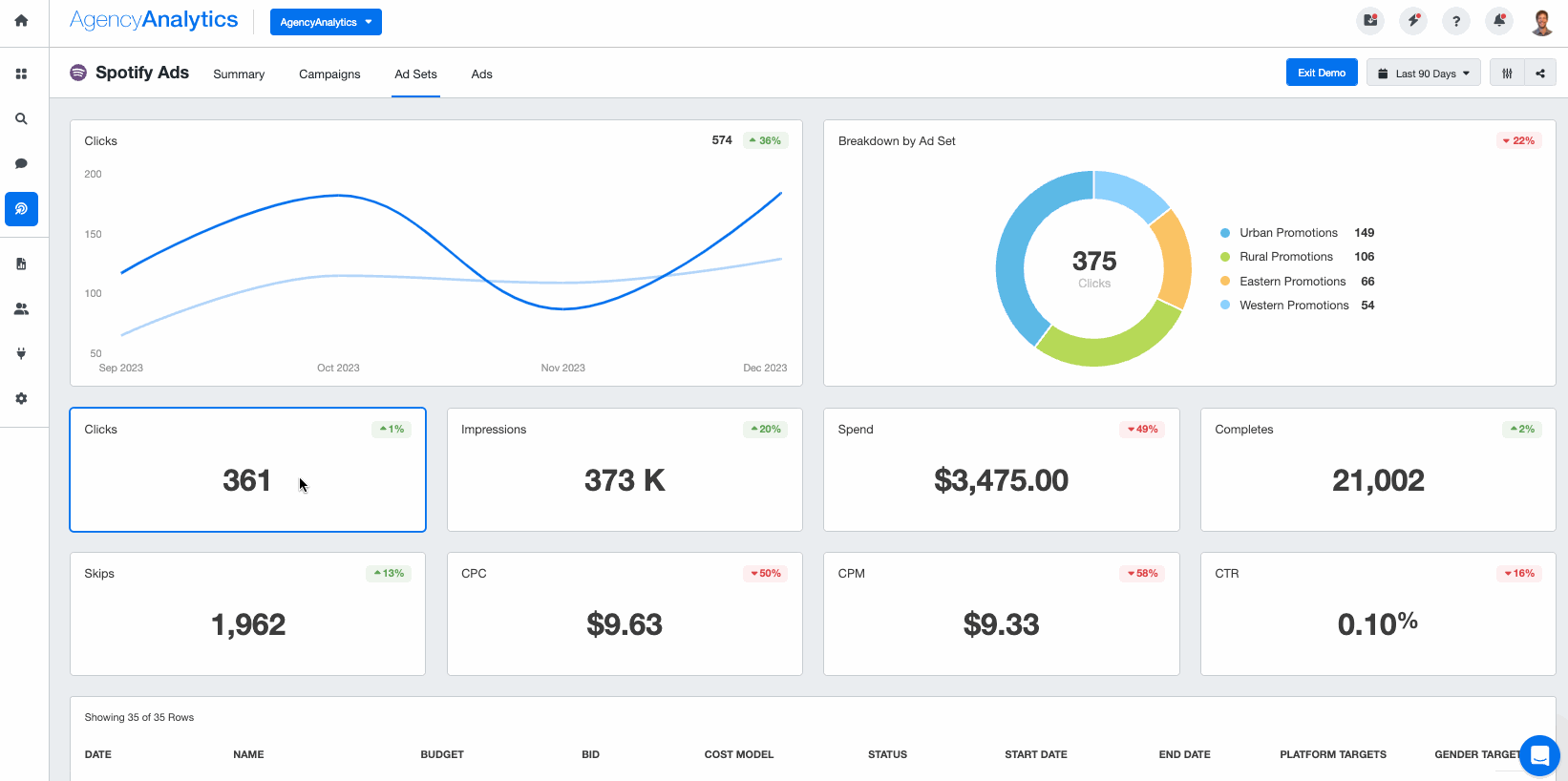Screen dimensions: 1568x781
Task: Open the dashboards grid icon in sidebar
Action: point(21,74)
